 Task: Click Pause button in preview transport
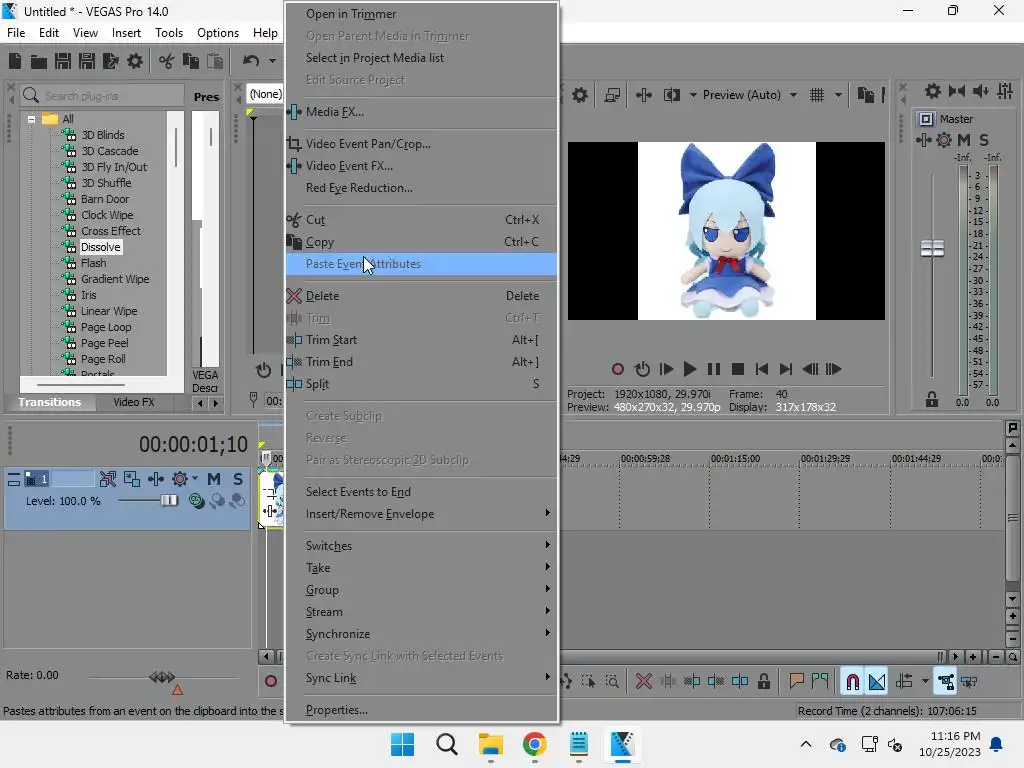point(714,369)
